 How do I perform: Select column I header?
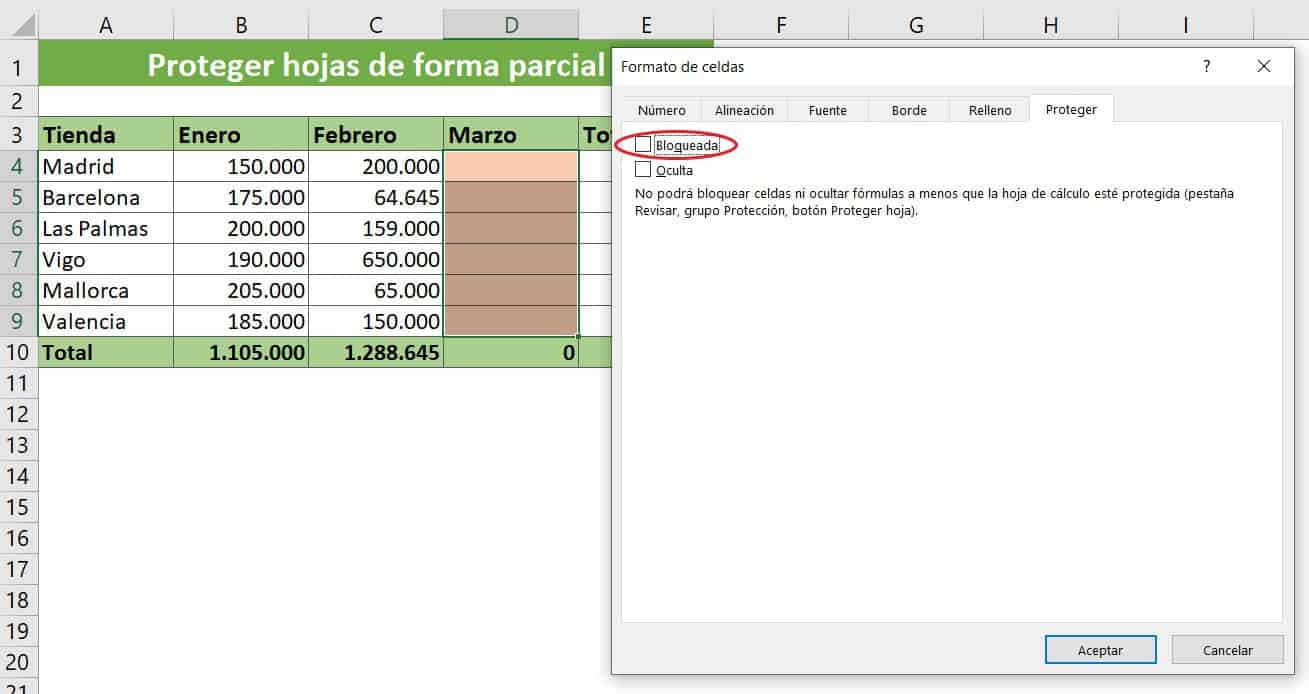click(1186, 26)
